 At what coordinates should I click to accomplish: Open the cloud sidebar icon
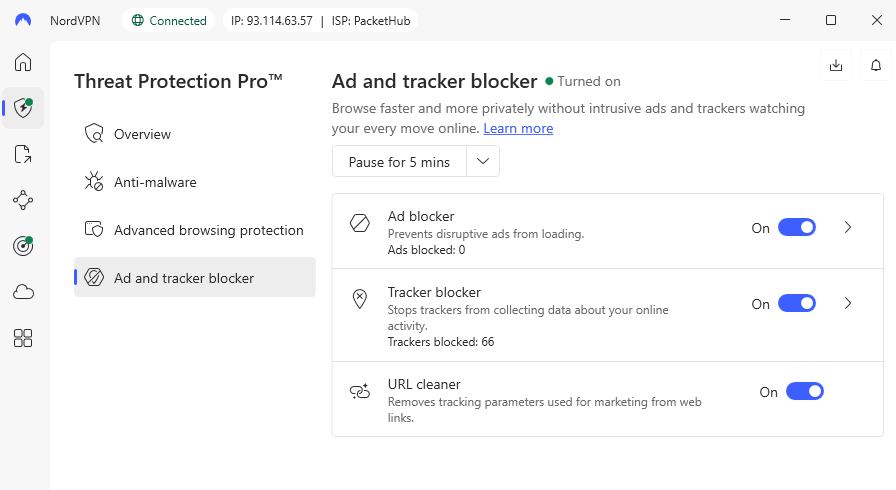coord(23,292)
